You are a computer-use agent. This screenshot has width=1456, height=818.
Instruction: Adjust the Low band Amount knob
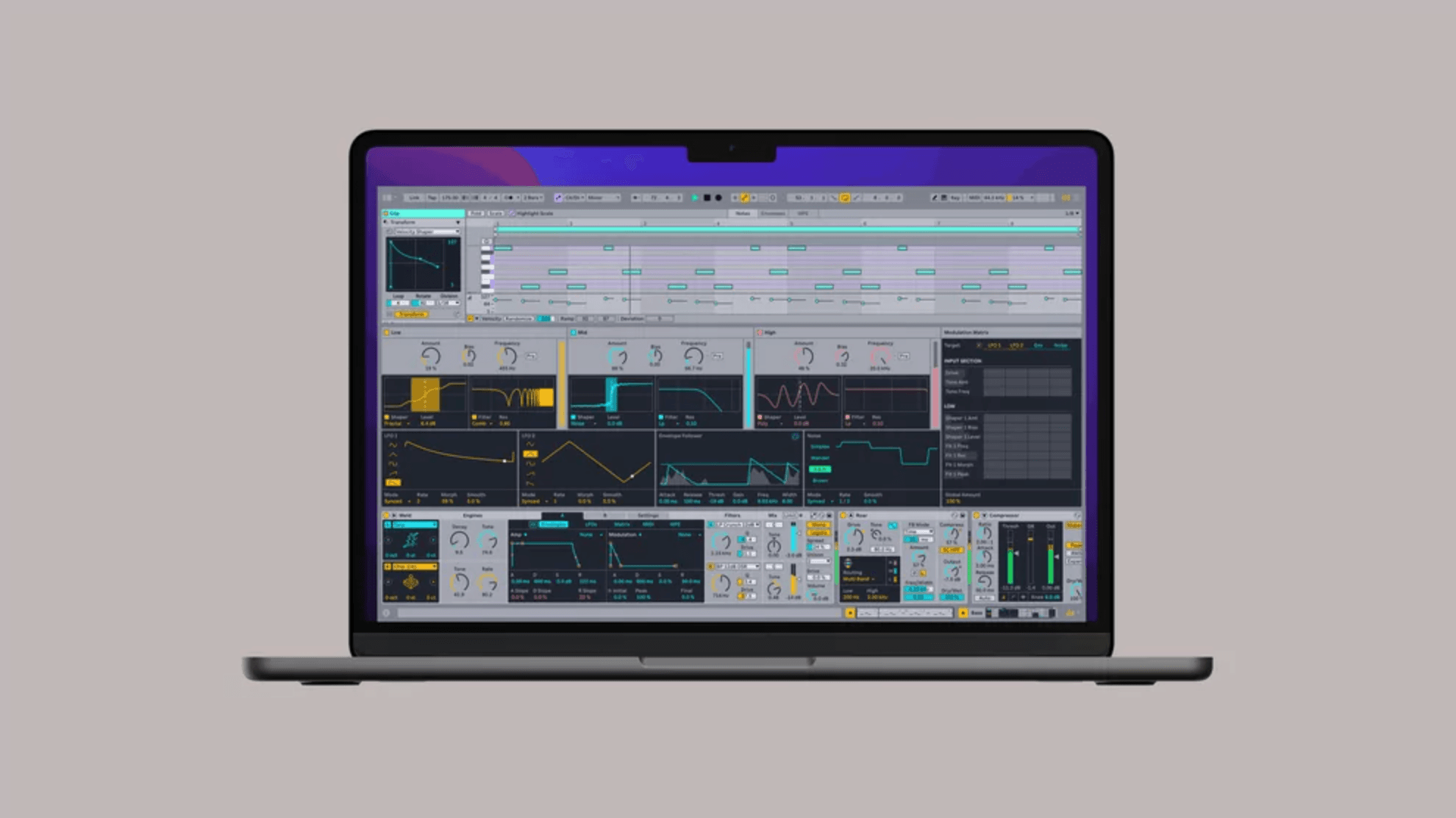pos(431,356)
